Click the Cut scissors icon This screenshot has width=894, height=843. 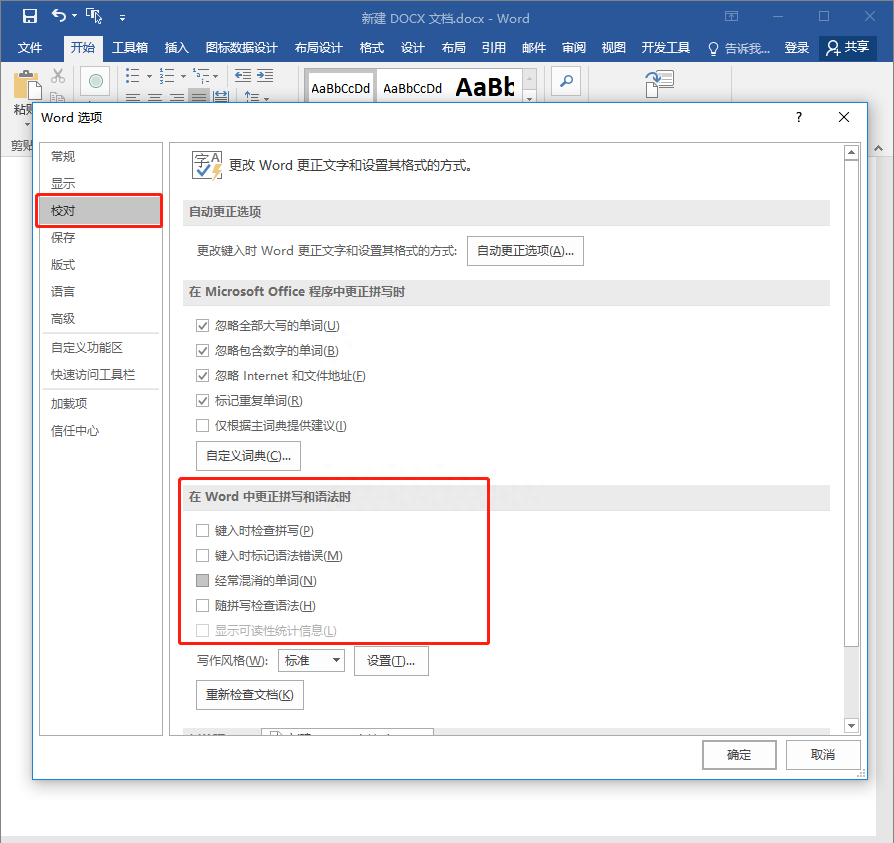tap(58, 76)
